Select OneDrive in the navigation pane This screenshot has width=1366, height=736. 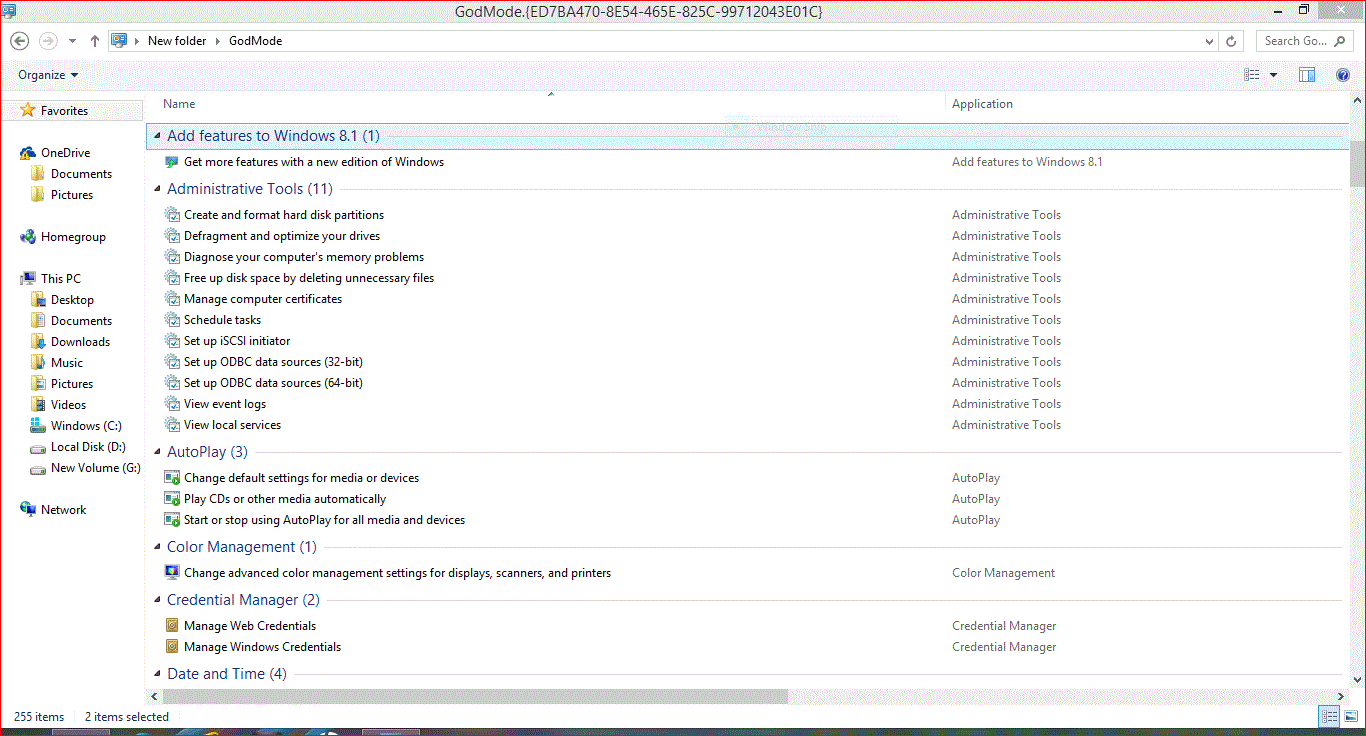[x=65, y=153]
